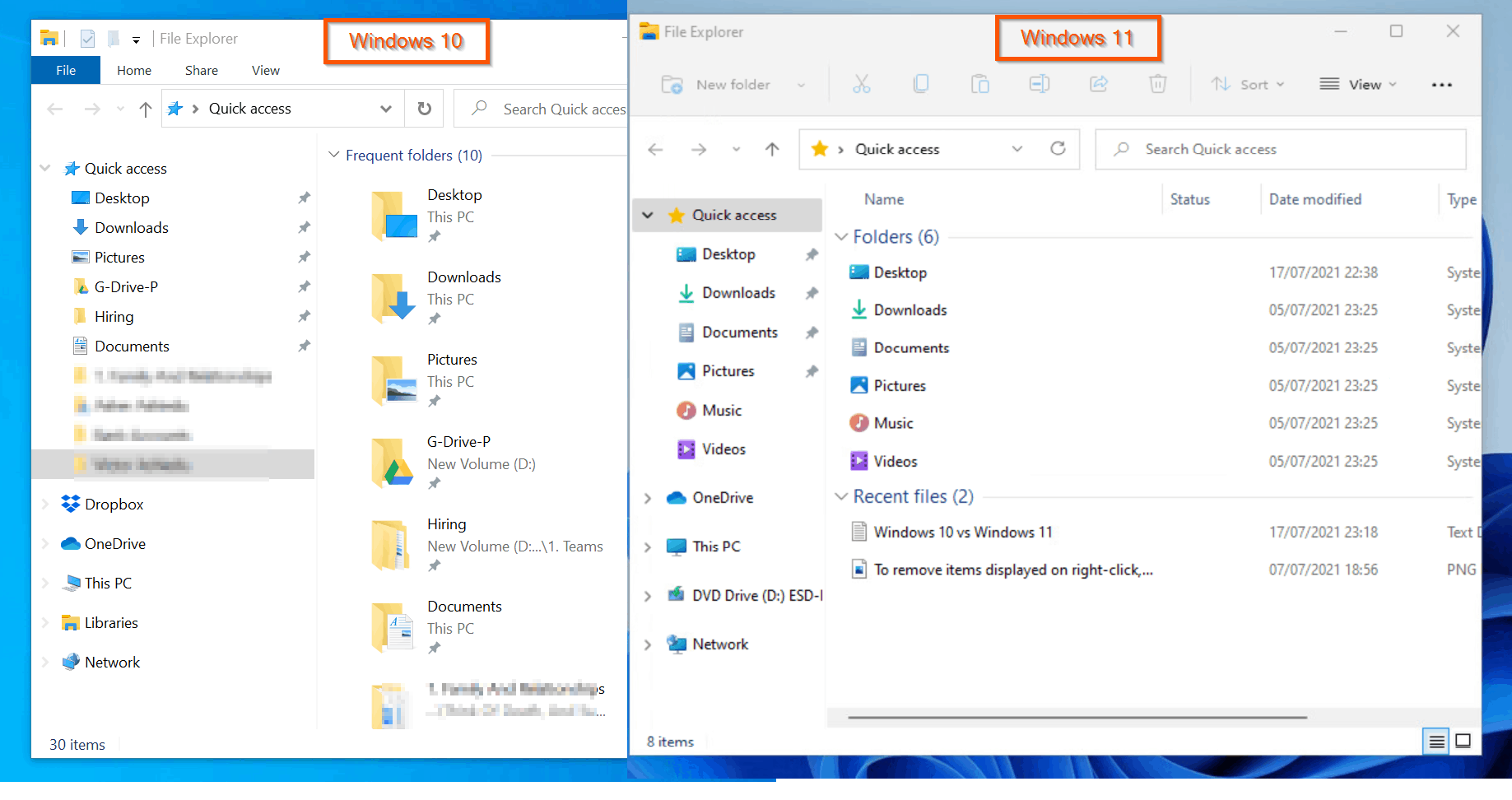Screen dimensions: 1512x800
Task: Unpin Hiring folder in Windows 10 pane
Action: pyautogui.click(x=304, y=316)
